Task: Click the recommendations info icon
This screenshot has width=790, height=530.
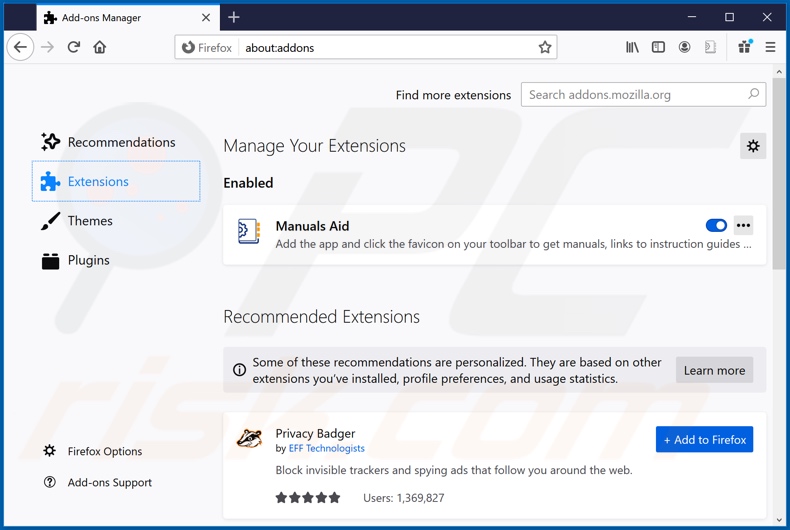Action: (x=239, y=370)
